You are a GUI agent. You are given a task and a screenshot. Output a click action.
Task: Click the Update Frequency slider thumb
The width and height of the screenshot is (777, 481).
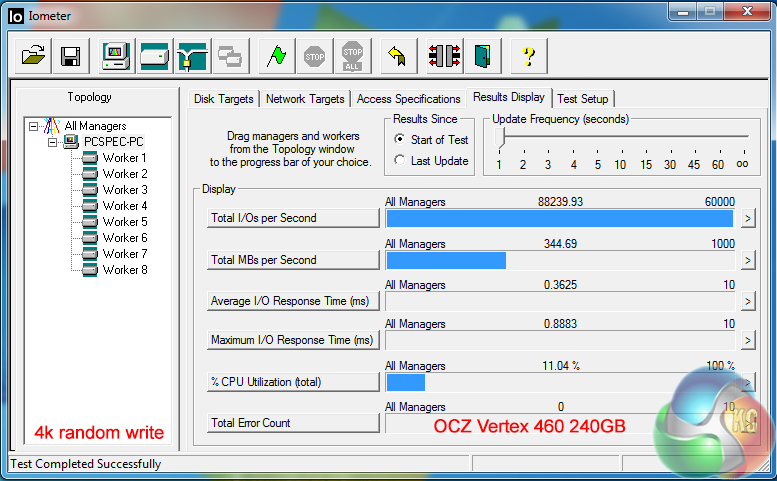coord(500,137)
